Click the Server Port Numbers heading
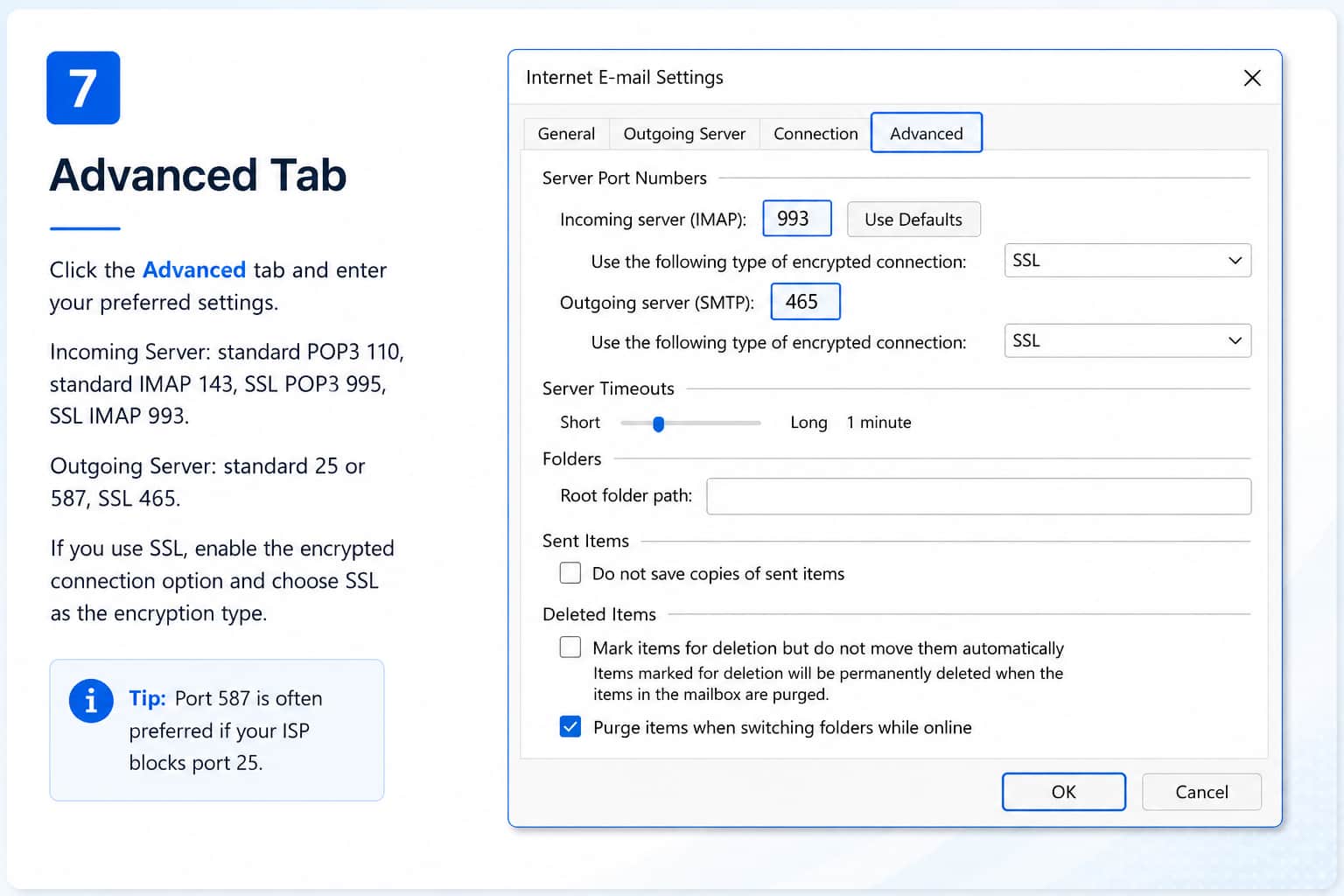 (624, 178)
